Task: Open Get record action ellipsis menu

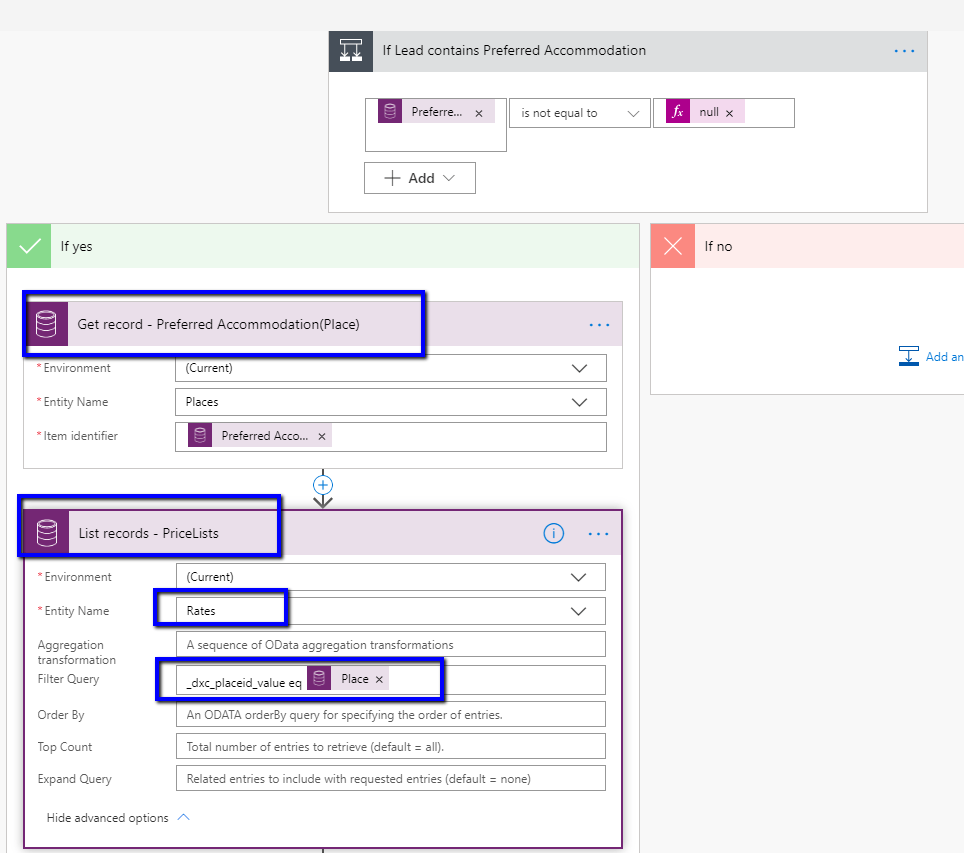Action: (x=599, y=325)
